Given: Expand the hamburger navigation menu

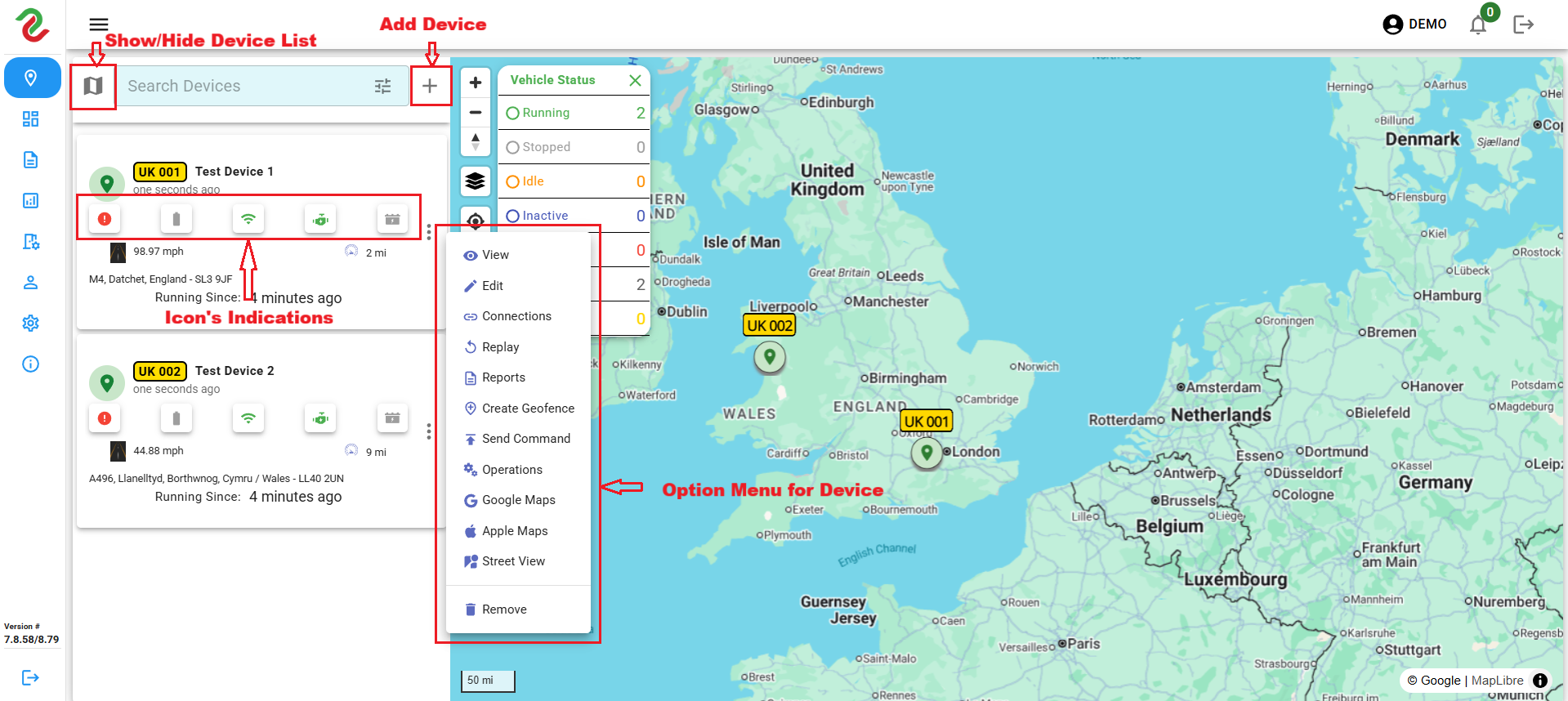Looking at the screenshot, I should (99, 25).
